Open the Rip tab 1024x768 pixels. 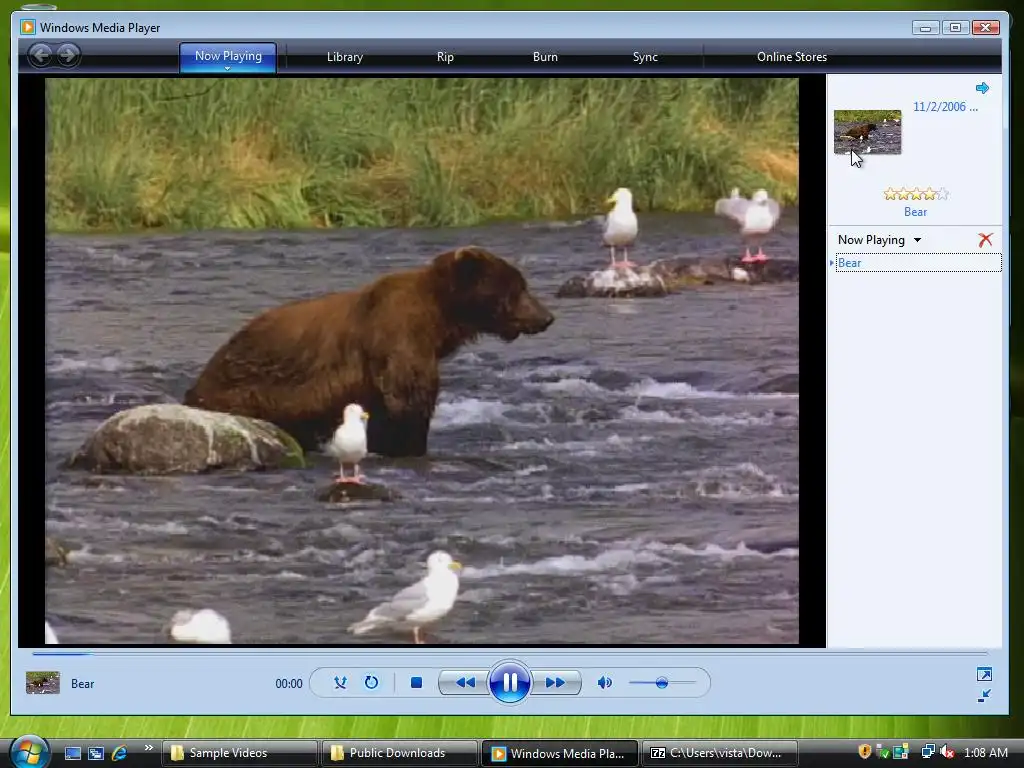(445, 57)
